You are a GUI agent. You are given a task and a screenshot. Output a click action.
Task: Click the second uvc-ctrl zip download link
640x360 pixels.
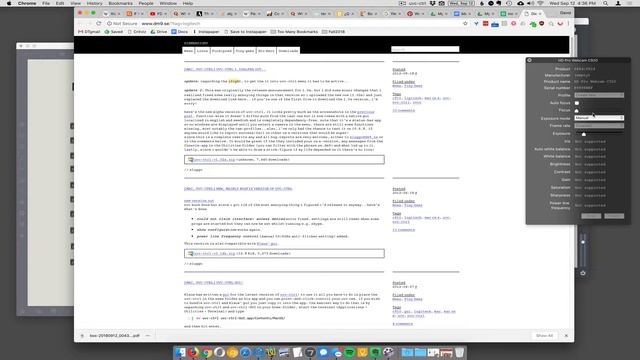(x=214, y=253)
